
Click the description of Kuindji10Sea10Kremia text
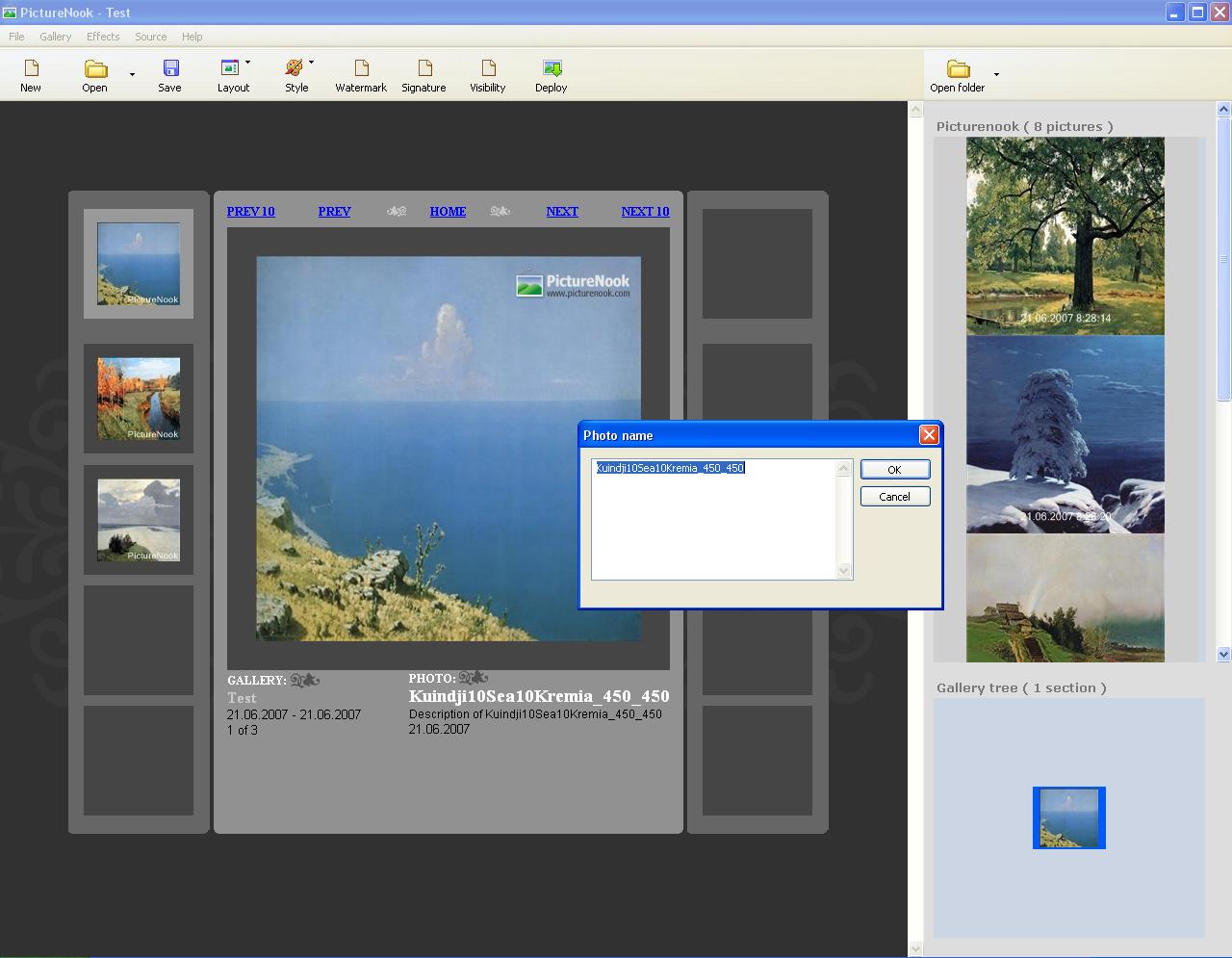click(535, 714)
